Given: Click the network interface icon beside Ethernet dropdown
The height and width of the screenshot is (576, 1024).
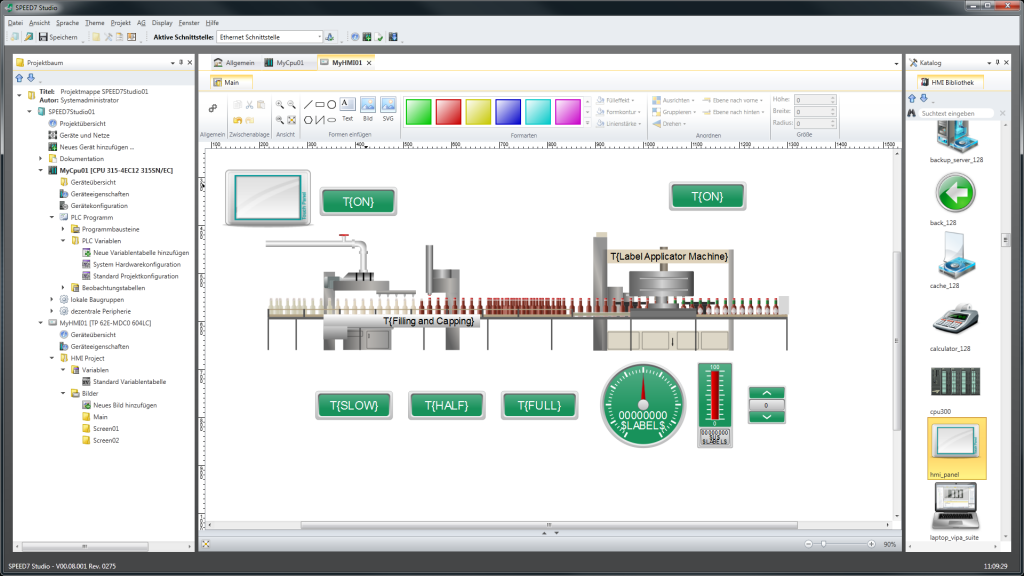Looking at the screenshot, I should click(330, 37).
